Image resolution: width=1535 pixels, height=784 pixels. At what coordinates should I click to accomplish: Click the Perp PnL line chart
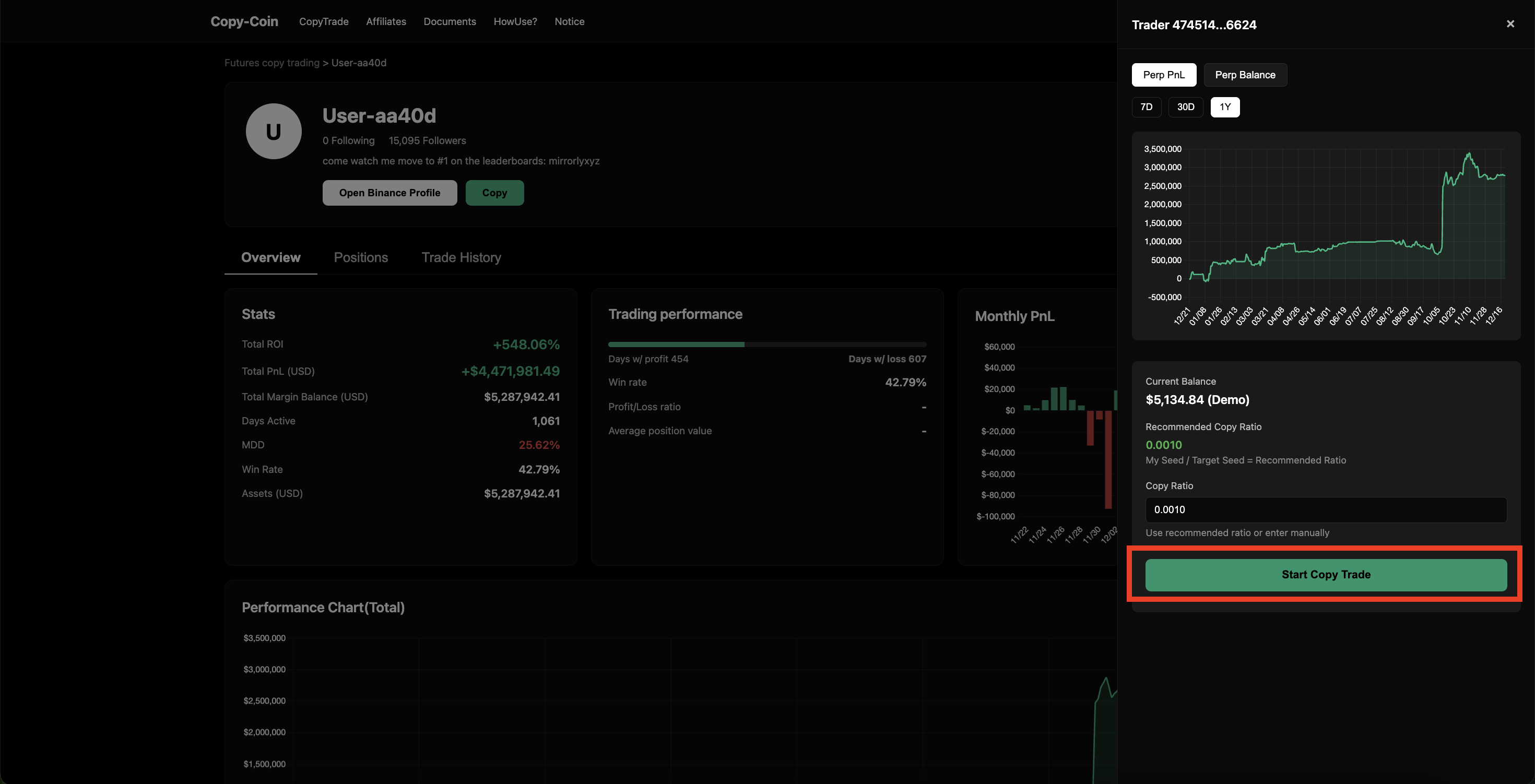[1326, 236]
